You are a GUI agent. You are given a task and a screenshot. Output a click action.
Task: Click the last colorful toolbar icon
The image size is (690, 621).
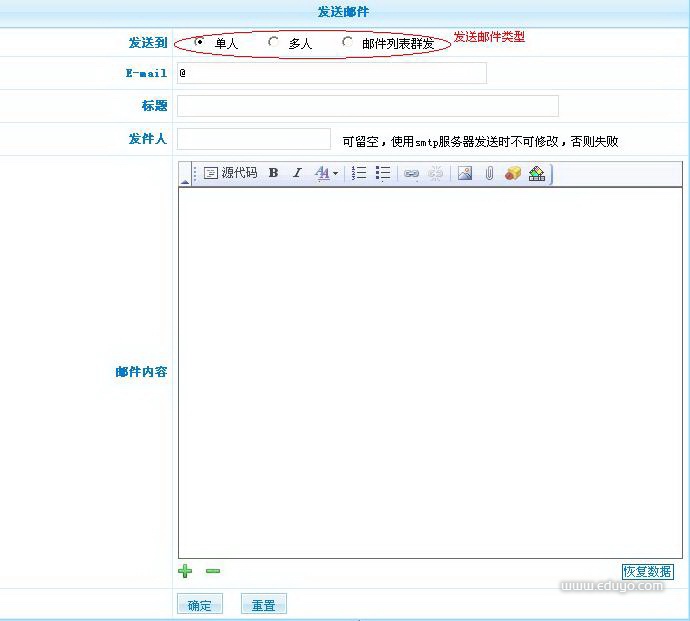coord(537,173)
